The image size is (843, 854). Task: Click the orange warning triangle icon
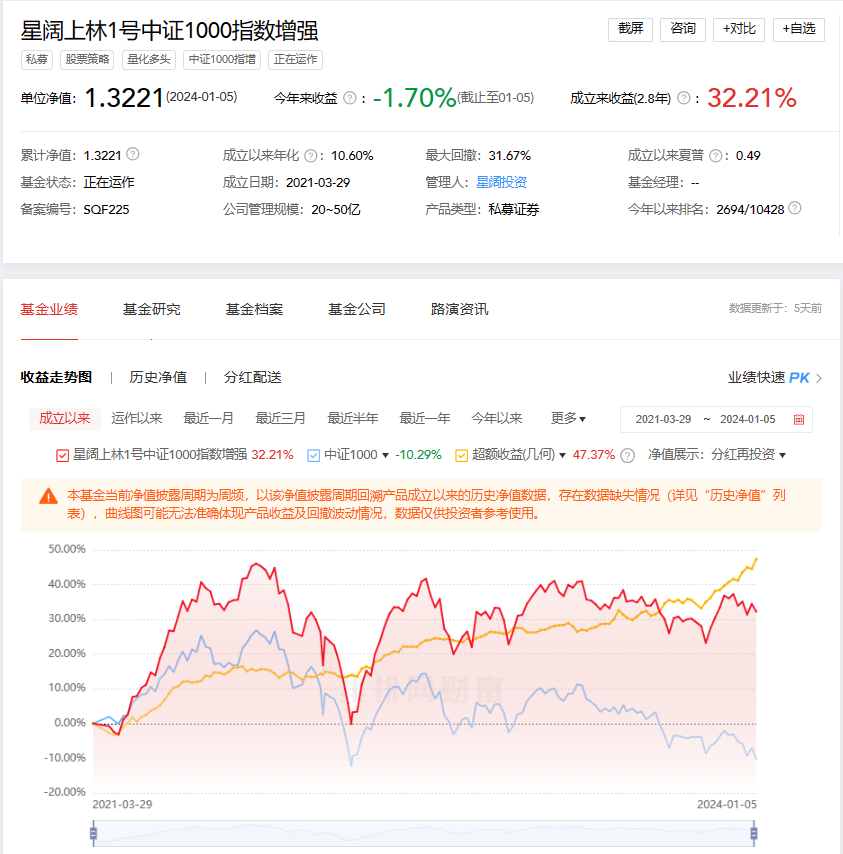pos(48,496)
